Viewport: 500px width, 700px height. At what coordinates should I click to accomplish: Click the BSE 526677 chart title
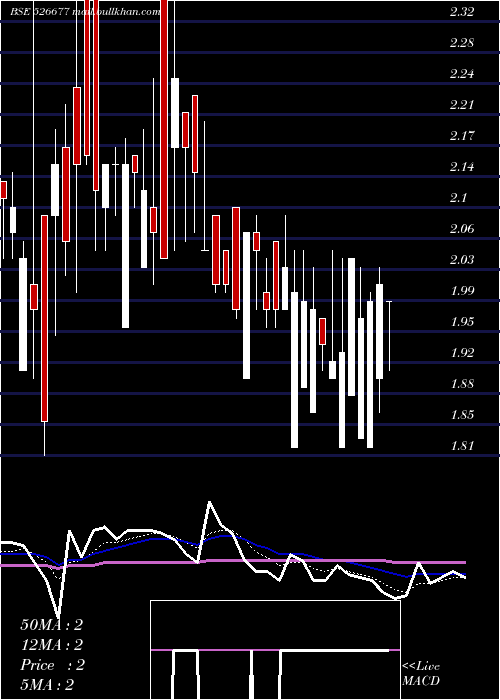[85, 12]
